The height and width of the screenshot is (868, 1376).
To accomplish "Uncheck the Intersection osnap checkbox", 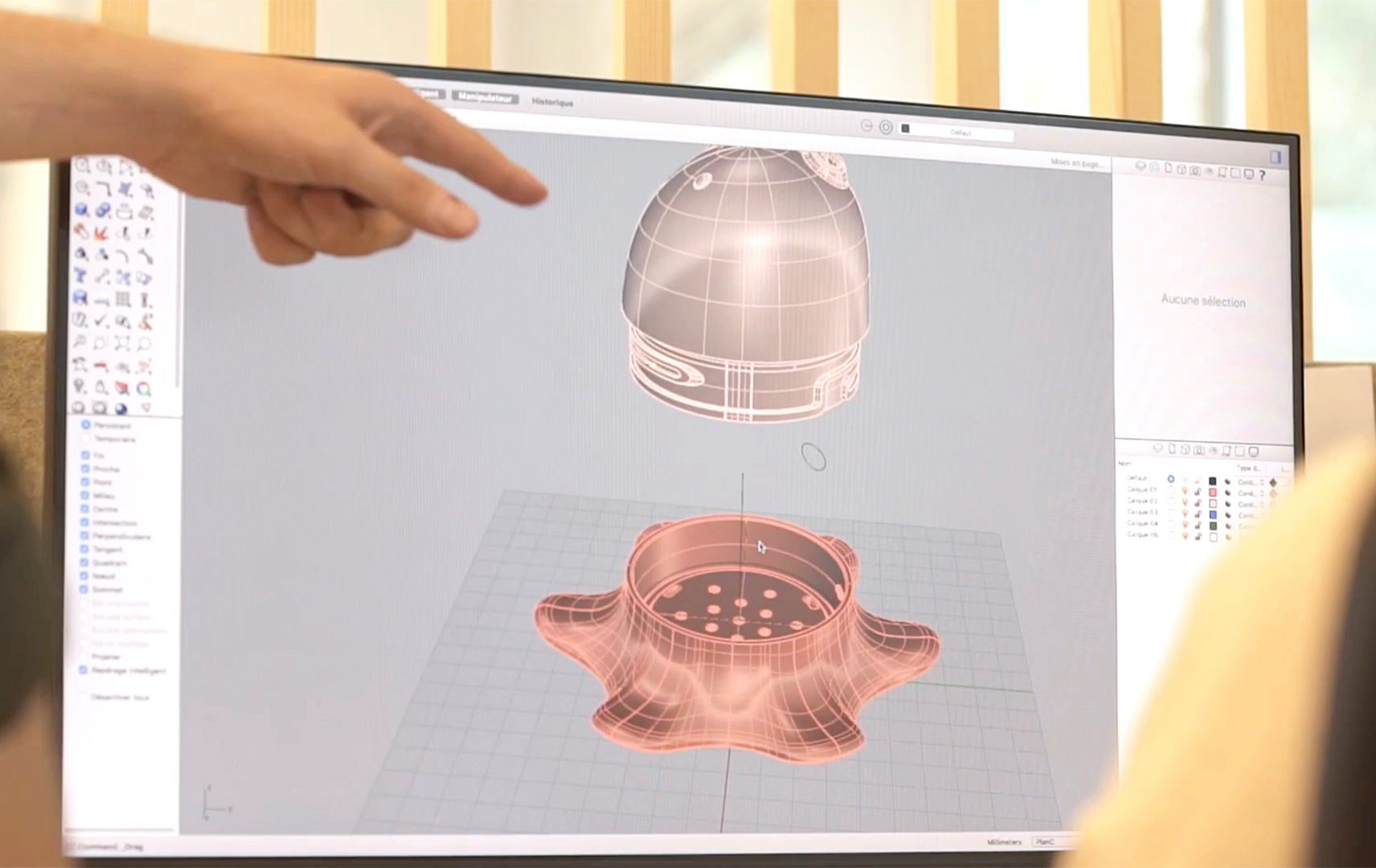I will [84, 522].
